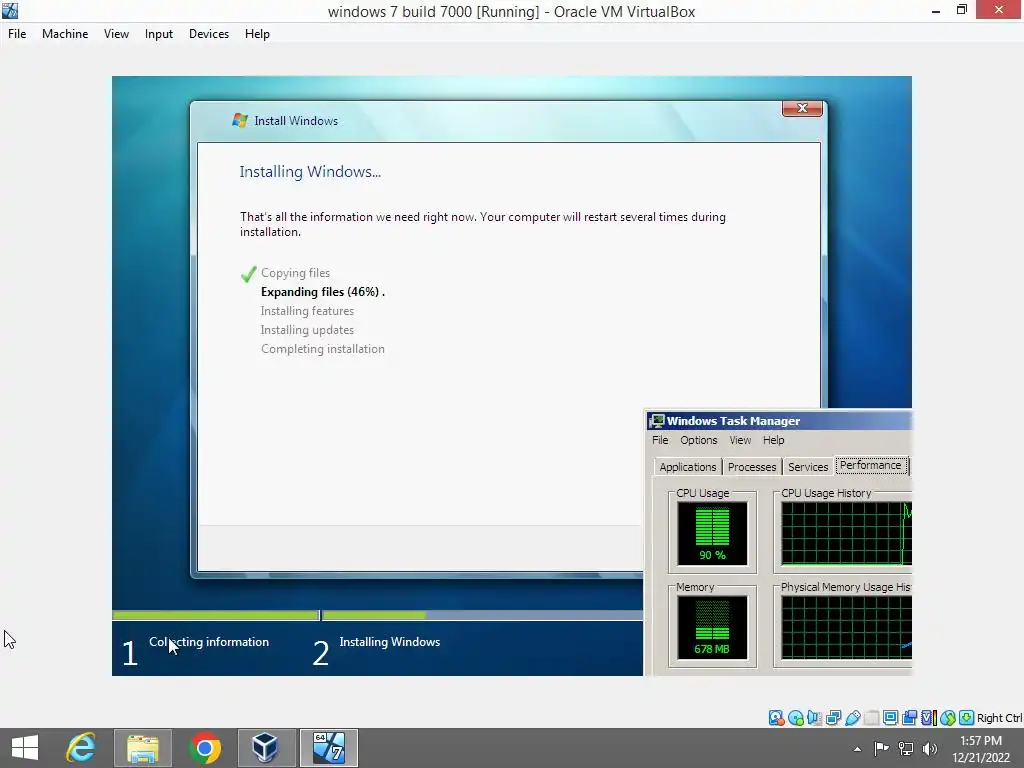Switch to the Applications tab in Task Manager
This screenshot has width=1024, height=768.
tap(688, 467)
